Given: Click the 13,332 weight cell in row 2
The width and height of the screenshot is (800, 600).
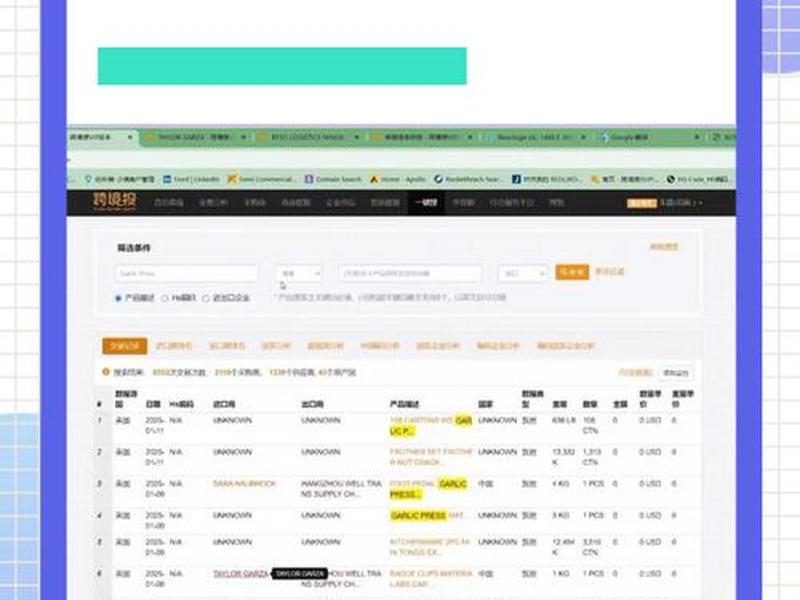Looking at the screenshot, I should 563,457.
